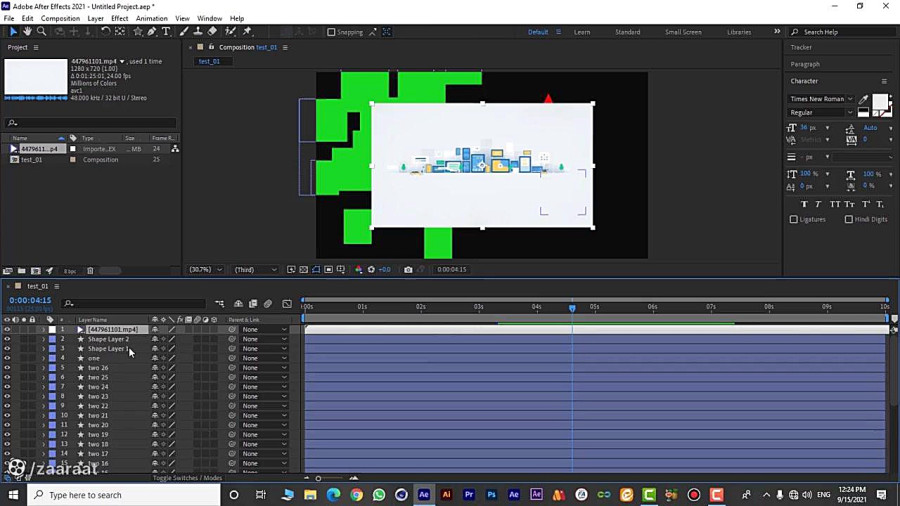This screenshot has width=900, height=506.
Task: Click the eyedropper in Character panel
Action: pos(864,99)
